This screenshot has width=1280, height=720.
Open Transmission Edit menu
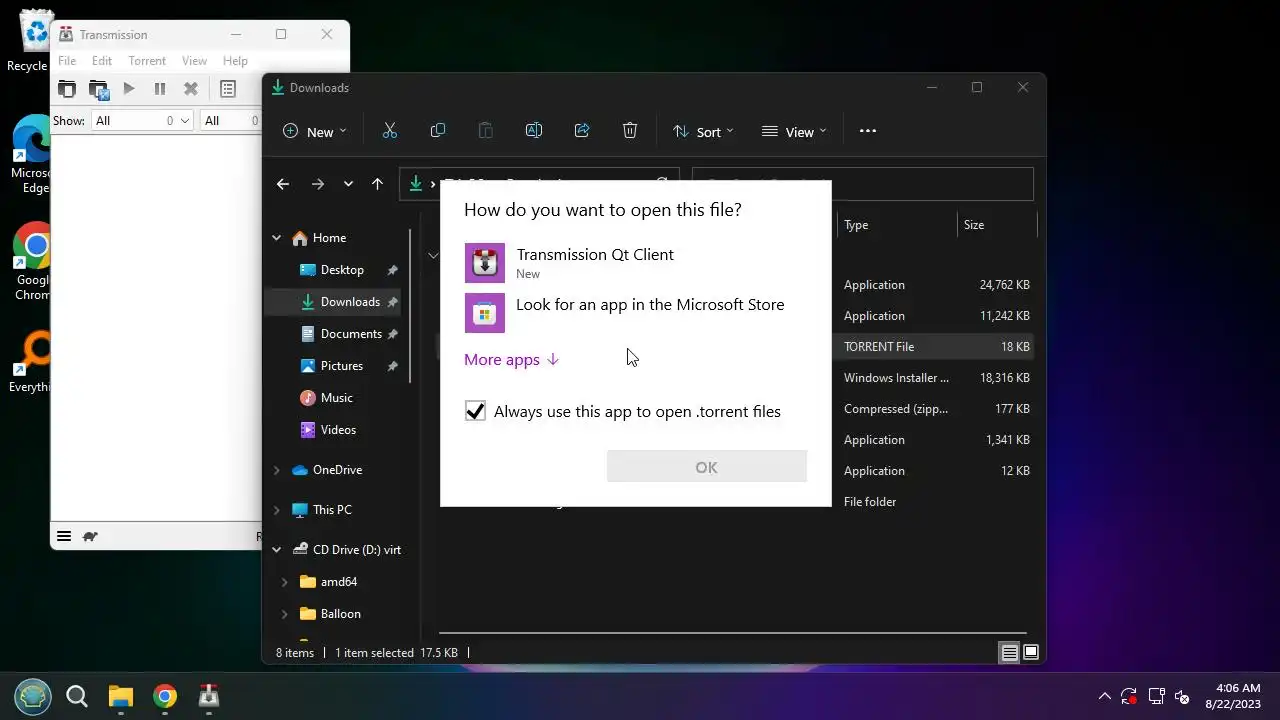tap(102, 61)
